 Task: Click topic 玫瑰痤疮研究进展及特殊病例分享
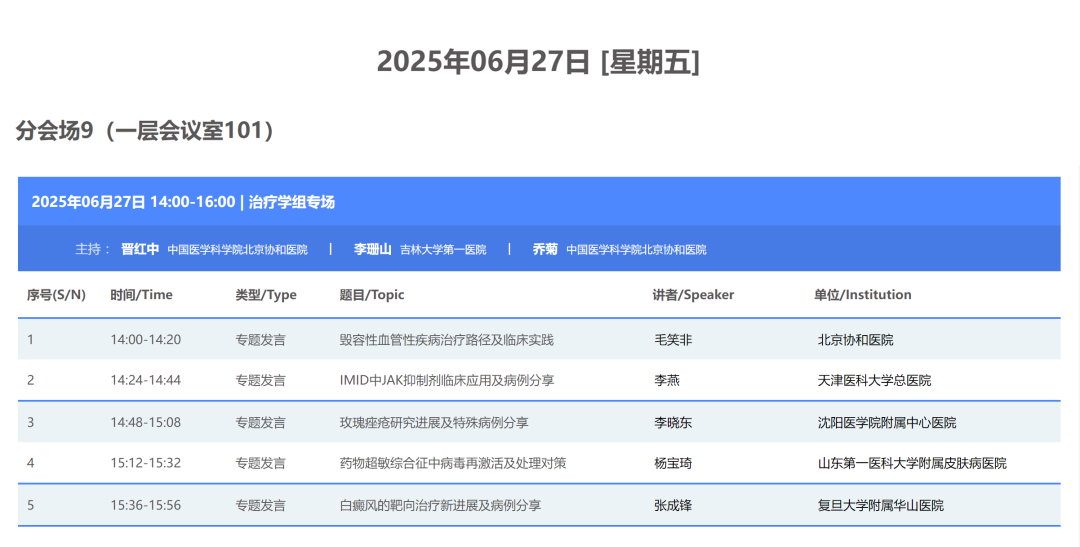click(x=434, y=422)
